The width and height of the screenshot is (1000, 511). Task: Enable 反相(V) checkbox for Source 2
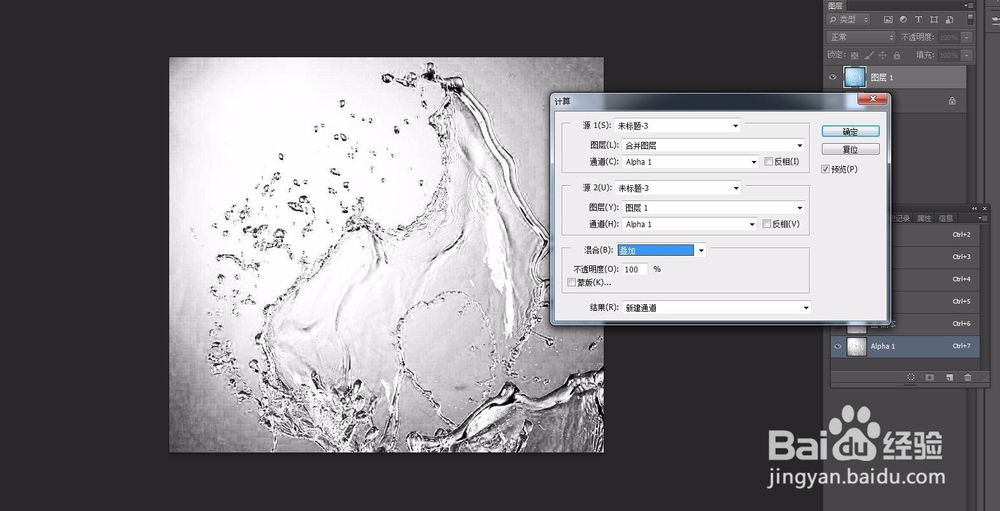[x=767, y=225]
